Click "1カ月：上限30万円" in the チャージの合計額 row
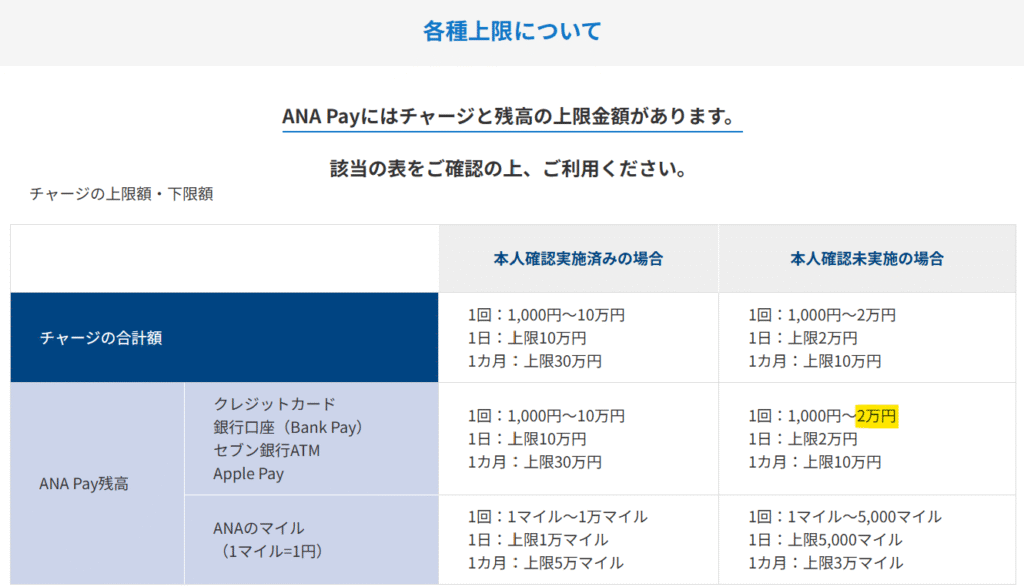1024x587 pixels. (534, 361)
